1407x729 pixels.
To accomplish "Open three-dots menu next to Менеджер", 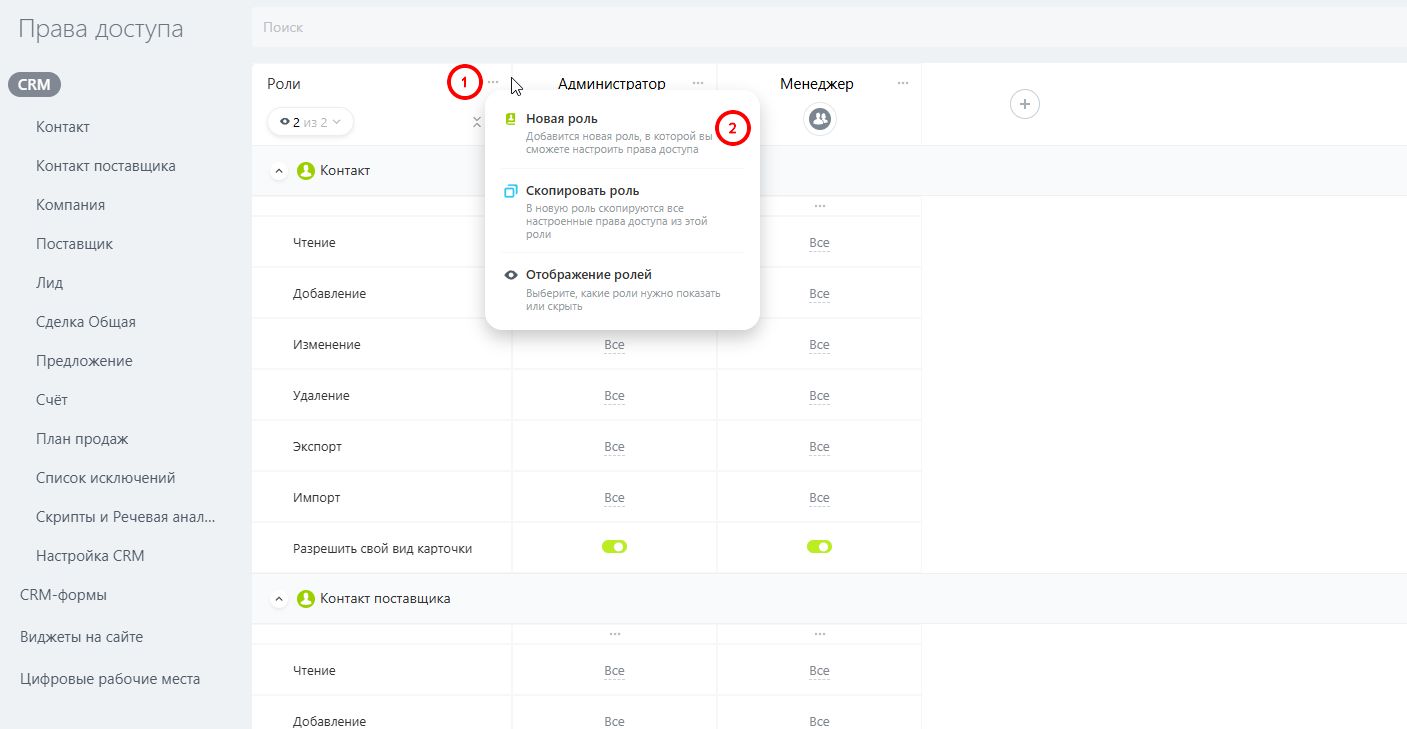I will pos(903,84).
